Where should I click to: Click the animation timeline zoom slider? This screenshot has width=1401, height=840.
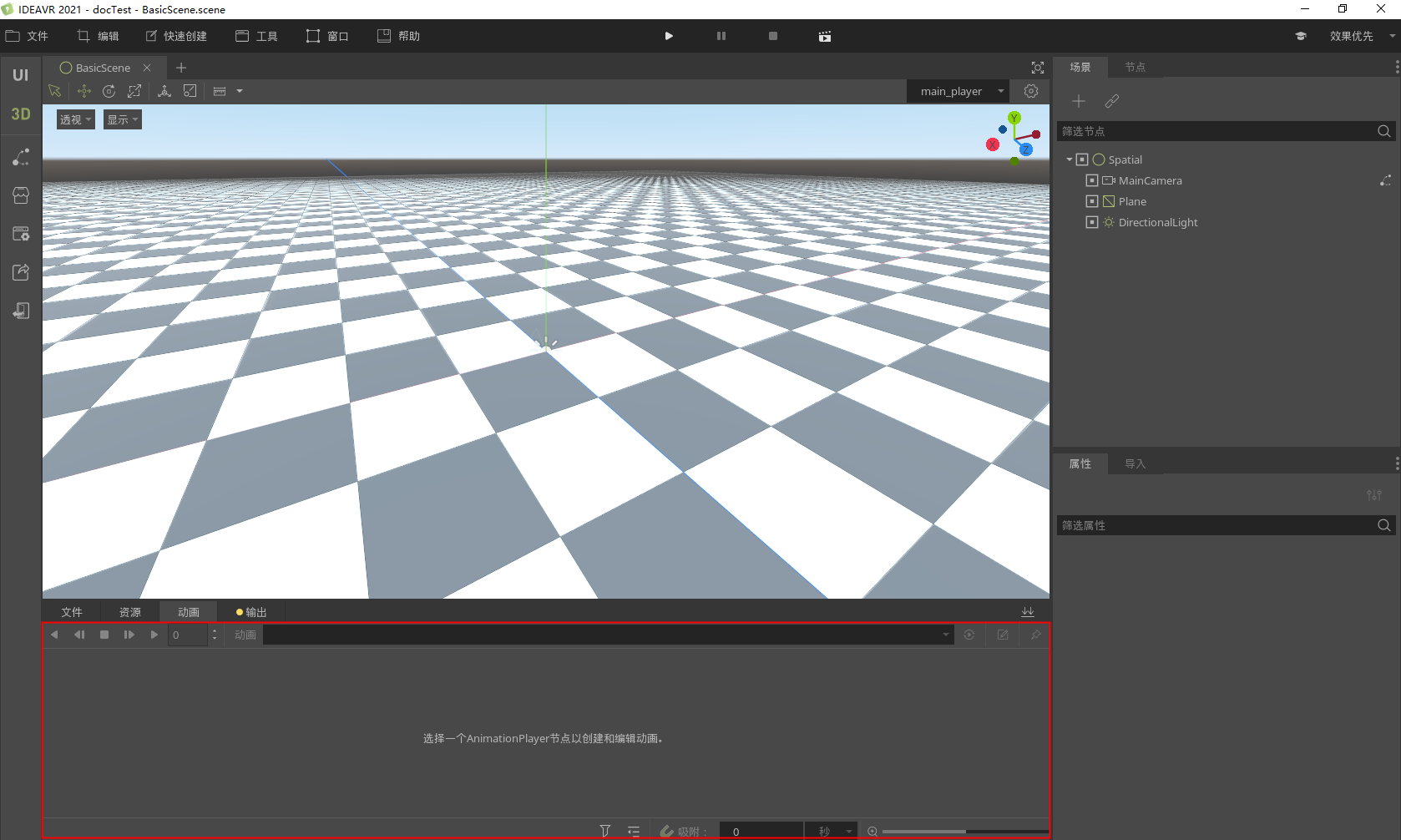[964, 832]
